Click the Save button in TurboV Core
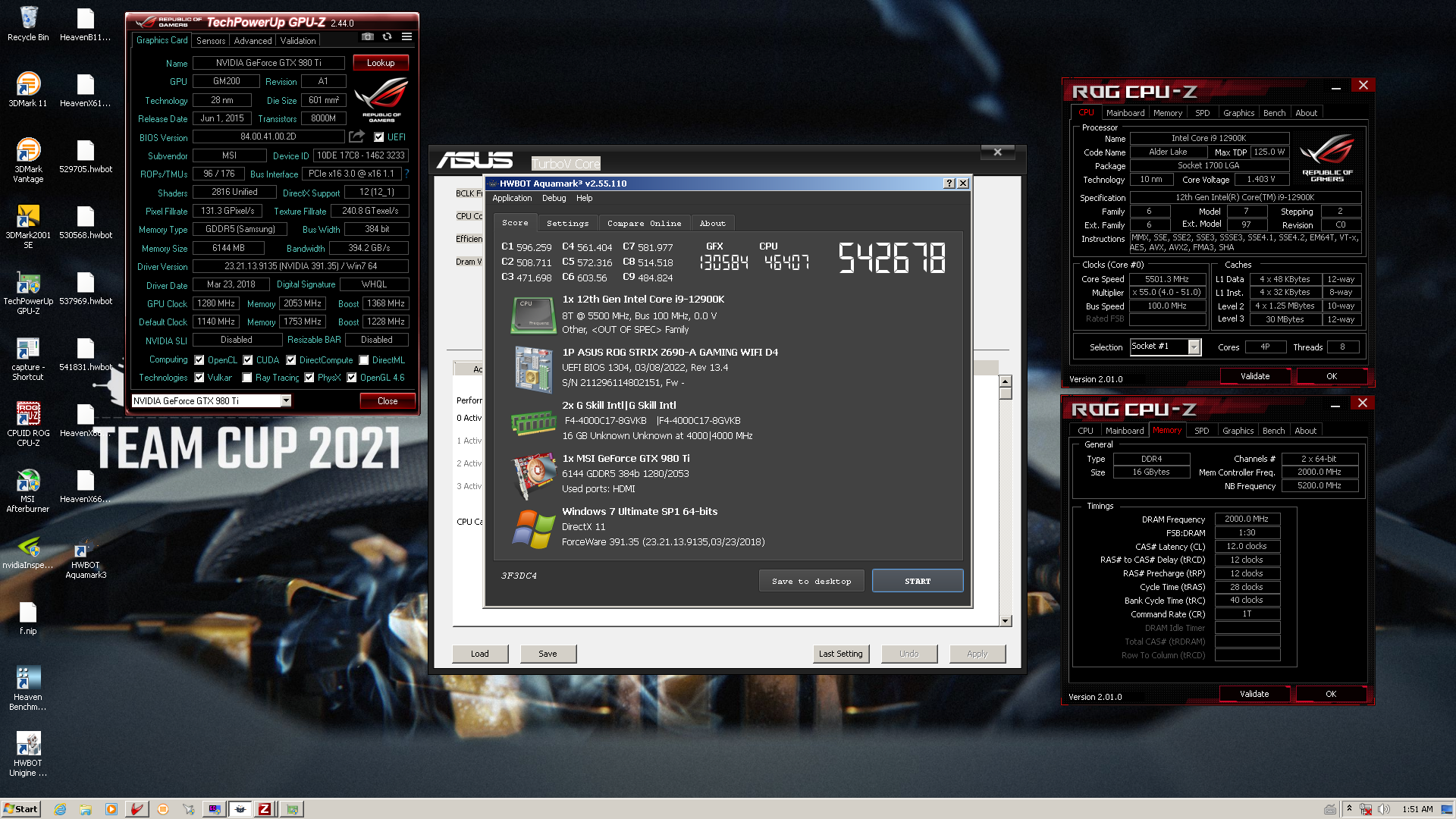 click(x=548, y=654)
